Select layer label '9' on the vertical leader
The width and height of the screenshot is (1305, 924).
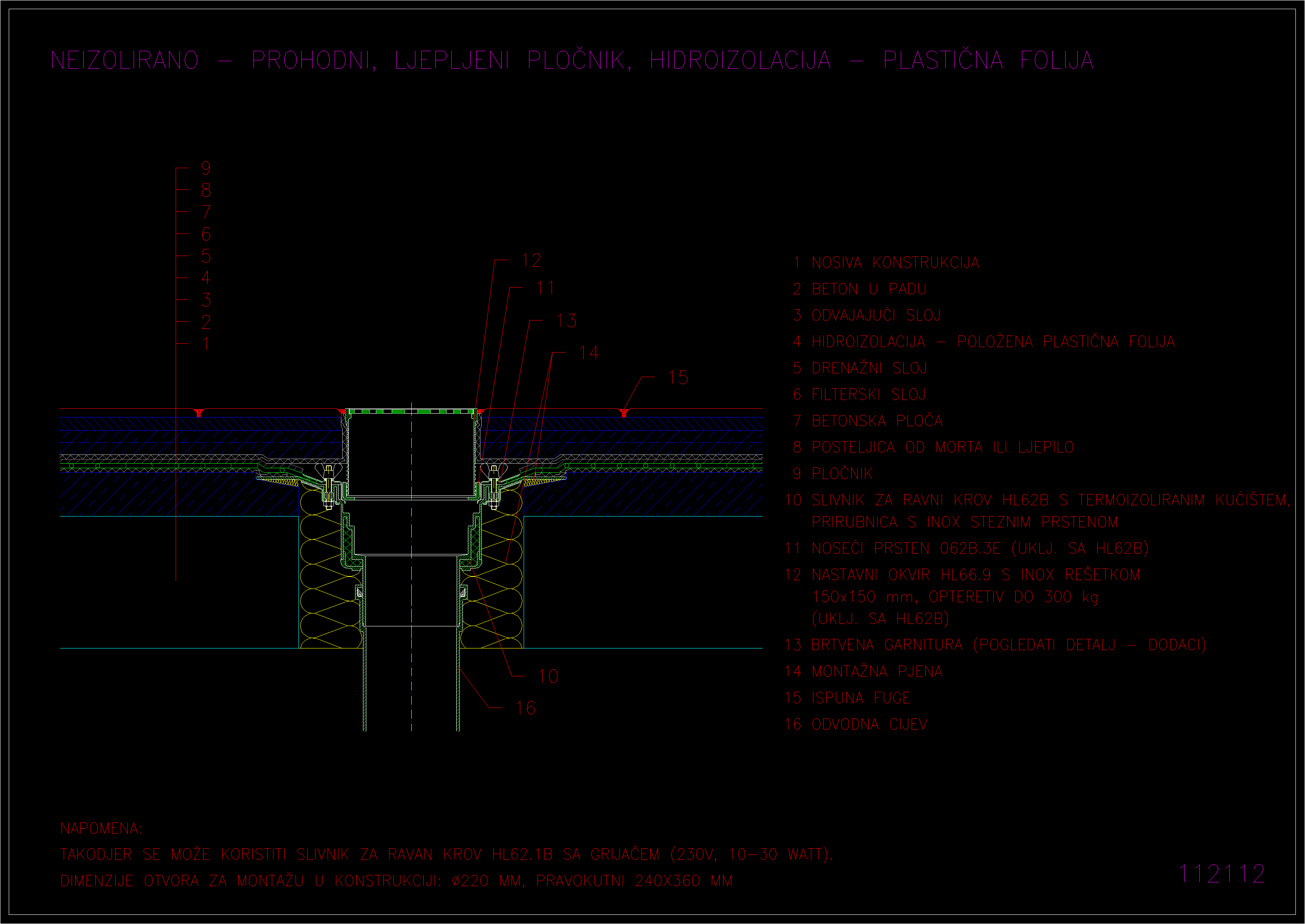(x=206, y=168)
